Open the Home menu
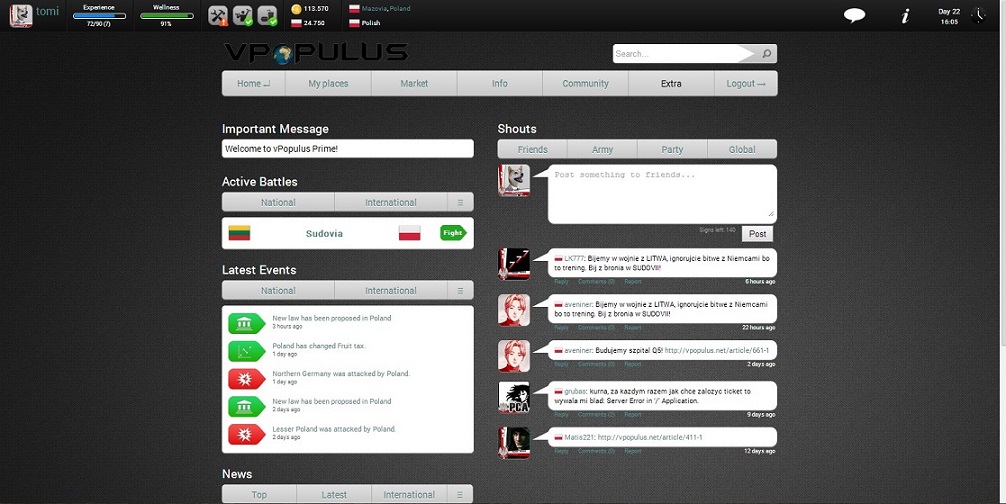 (253, 83)
